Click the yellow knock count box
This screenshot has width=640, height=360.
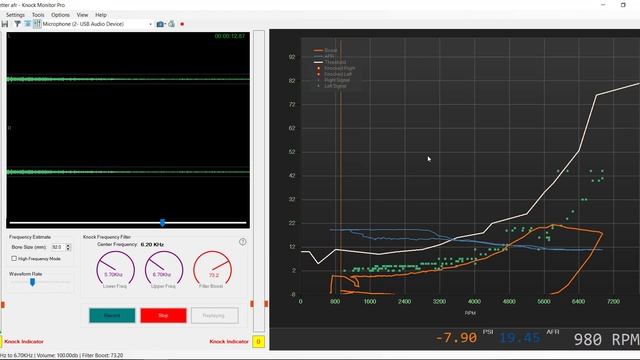tap(258, 342)
